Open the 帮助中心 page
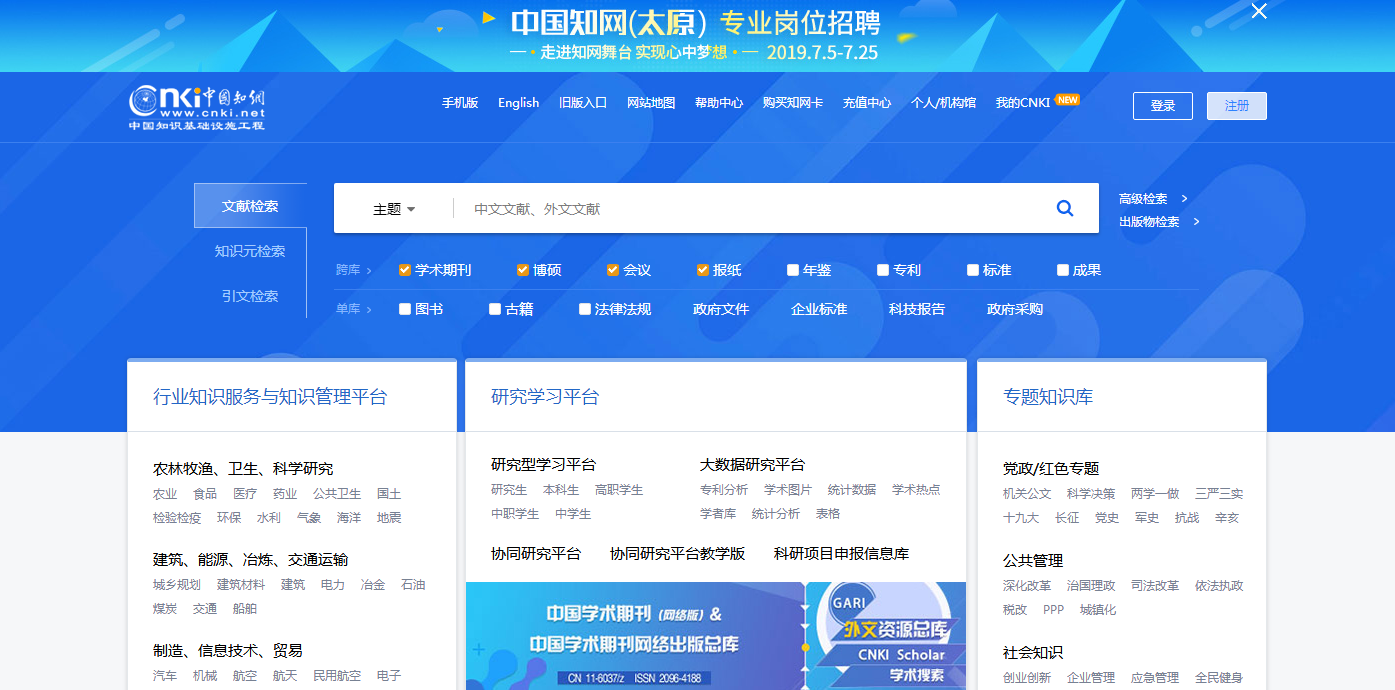This screenshot has width=1395, height=690. (719, 102)
